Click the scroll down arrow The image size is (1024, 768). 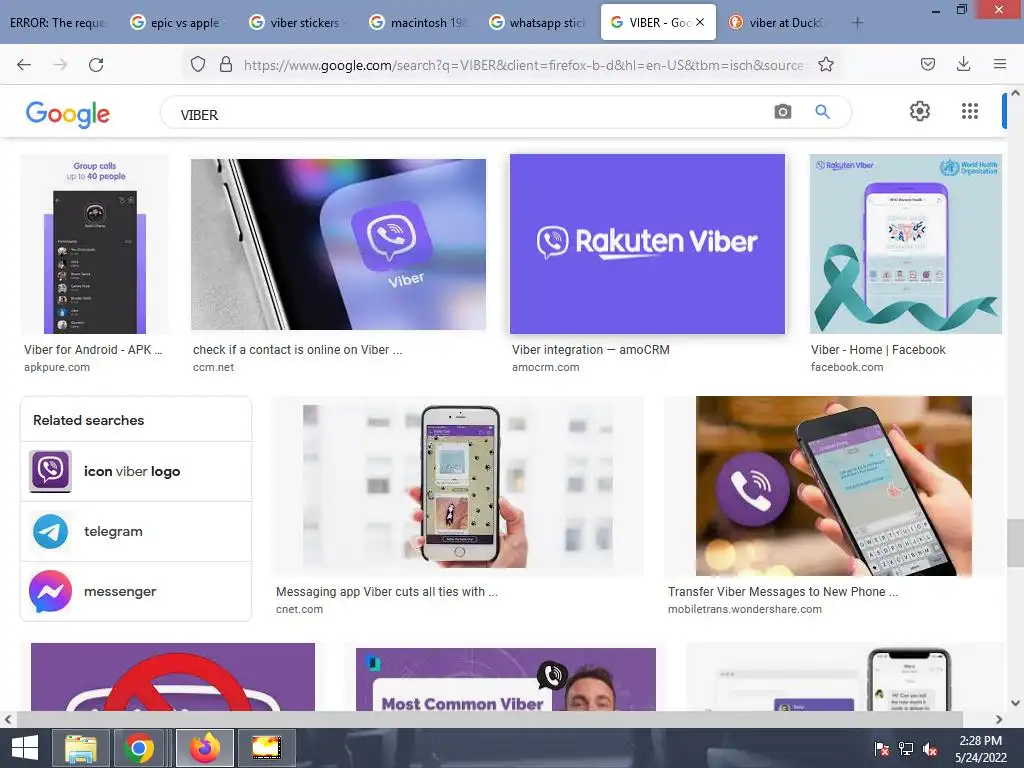pyautogui.click(x=1015, y=703)
